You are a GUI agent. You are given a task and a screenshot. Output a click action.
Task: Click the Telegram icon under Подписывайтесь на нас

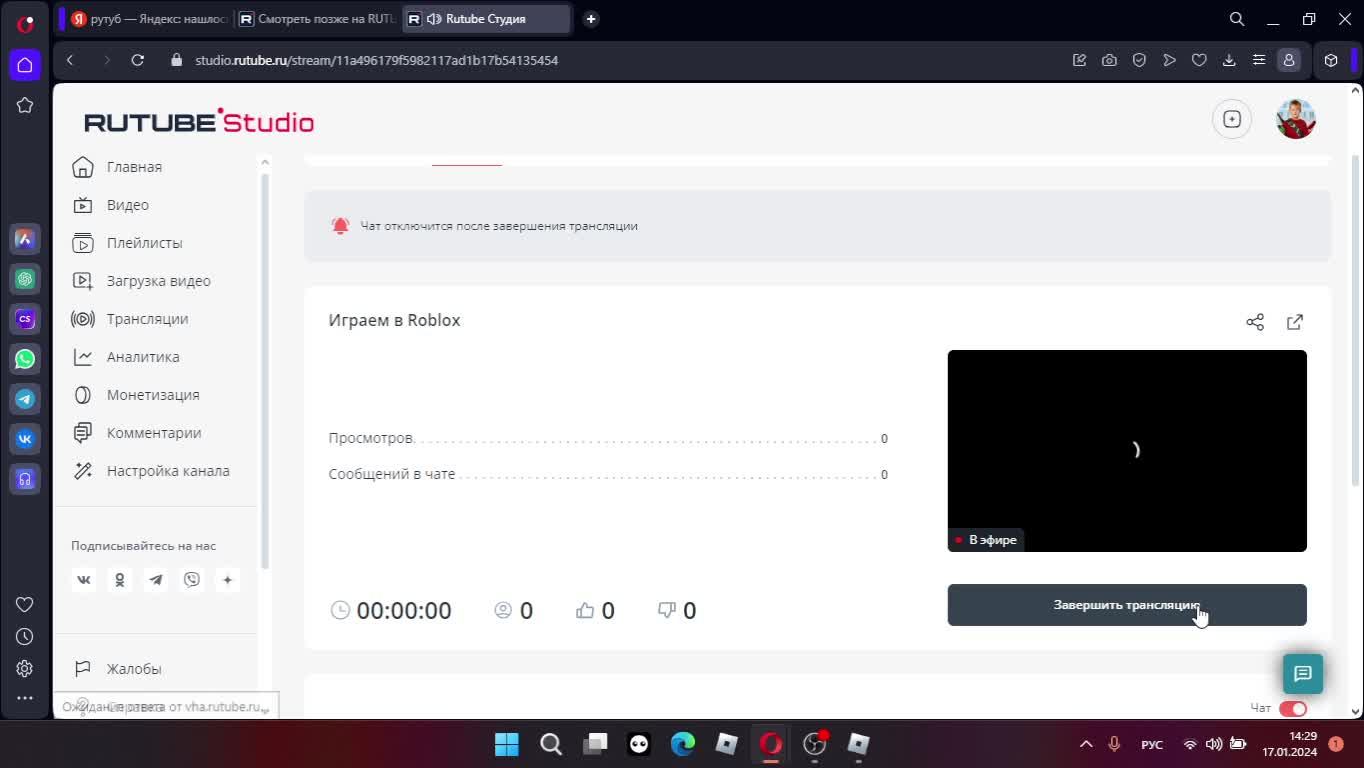point(156,580)
